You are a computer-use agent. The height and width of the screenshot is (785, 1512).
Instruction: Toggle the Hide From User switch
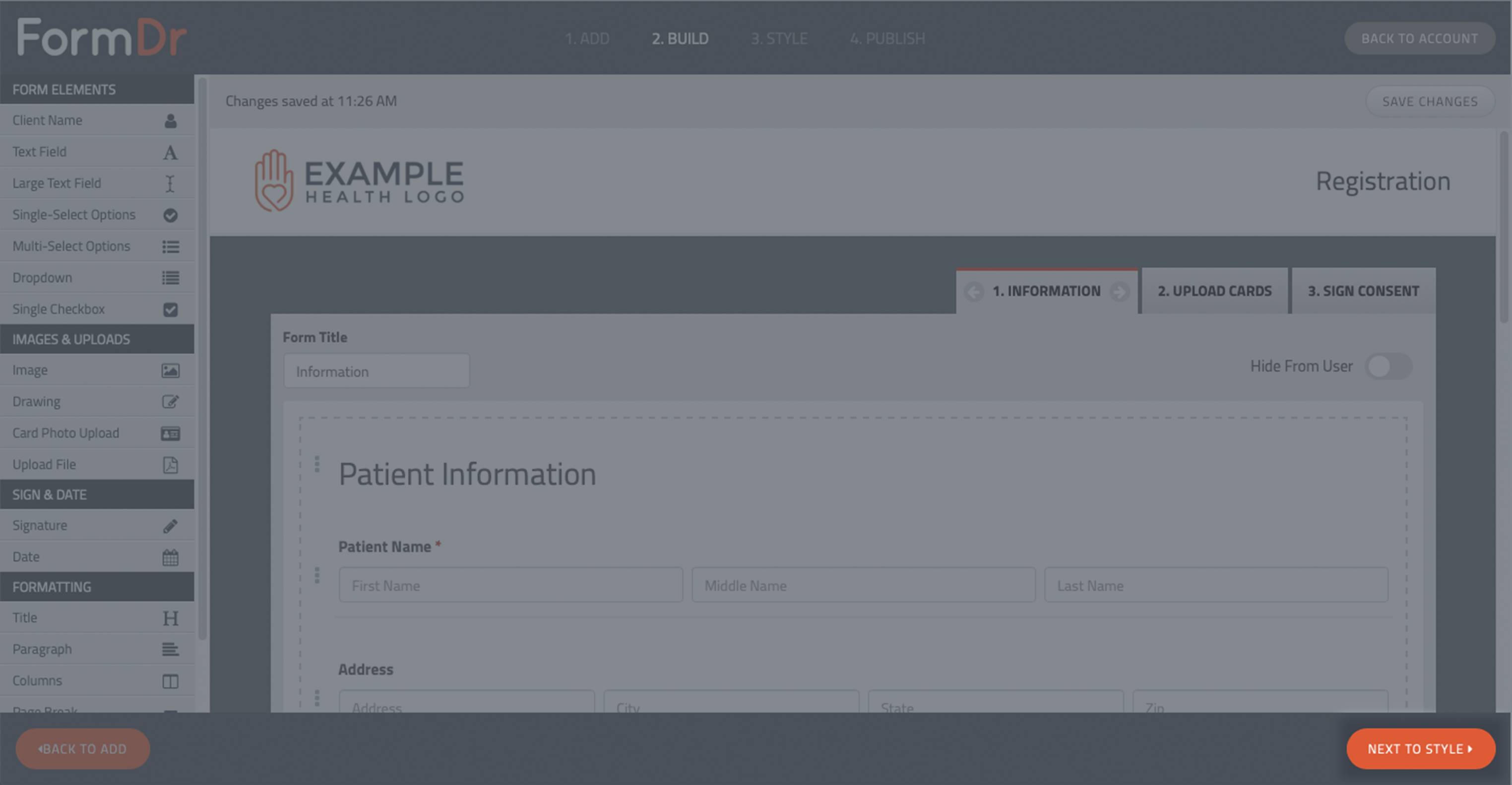(1388, 366)
